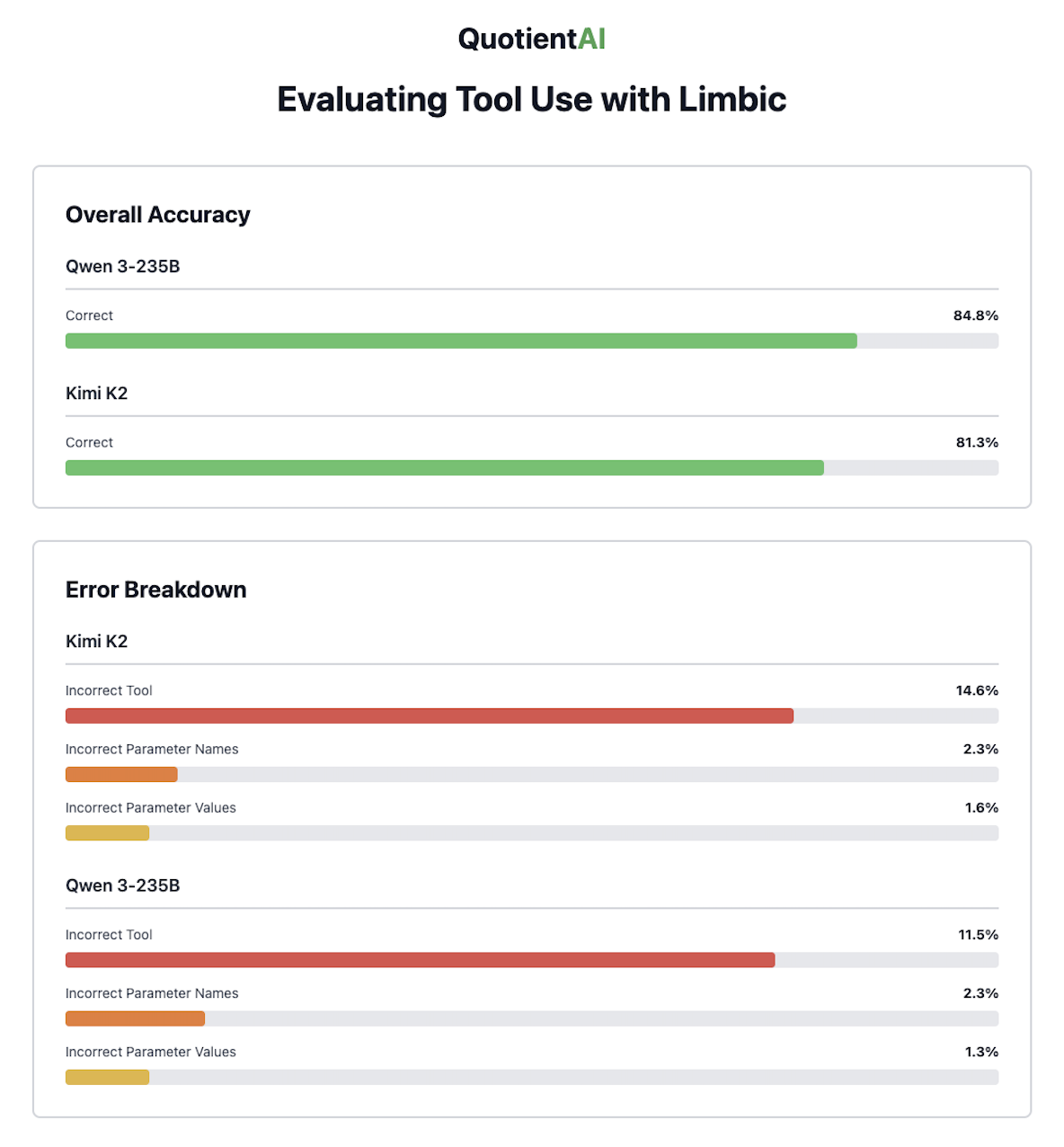This screenshot has height=1147, width=1064.
Task: Click the 14.6% Incorrect Tool value
Action: [977, 690]
